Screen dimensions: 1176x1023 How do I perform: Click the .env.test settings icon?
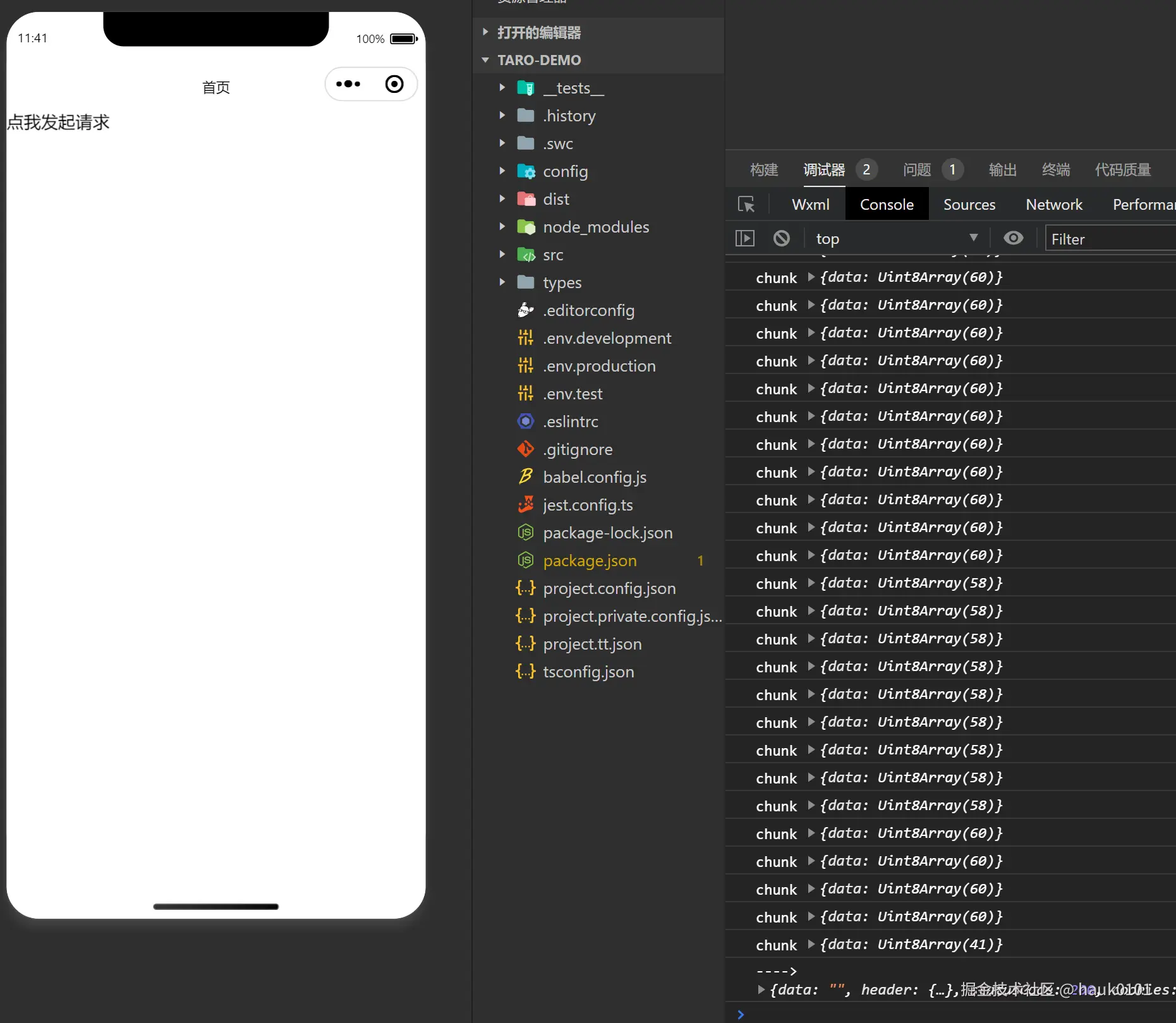[x=526, y=394]
